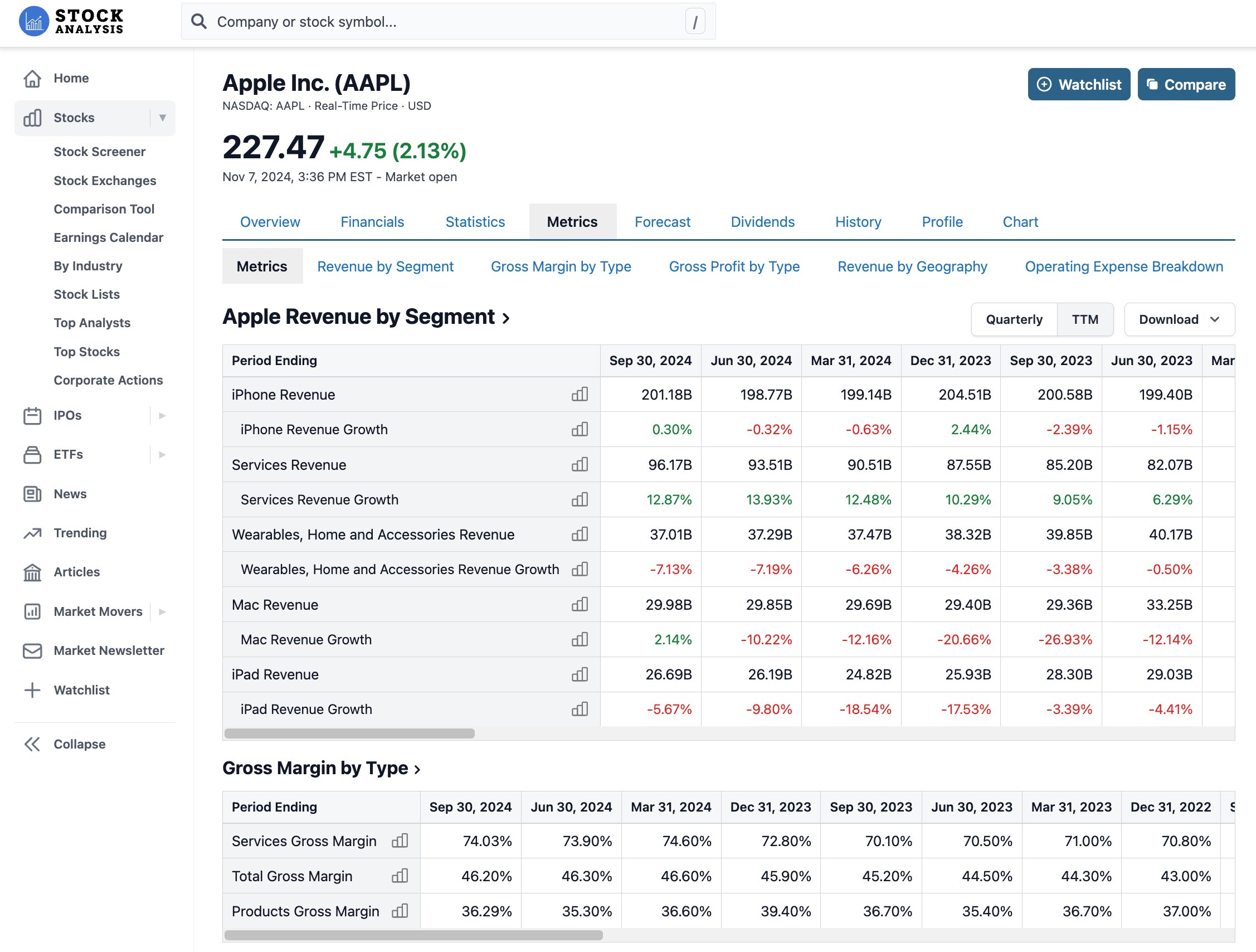Click the Market Movers chart icon

point(32,611)
